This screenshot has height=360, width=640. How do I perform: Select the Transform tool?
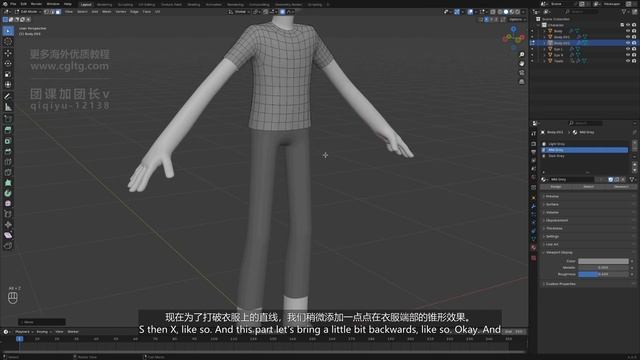pos(8,85)
